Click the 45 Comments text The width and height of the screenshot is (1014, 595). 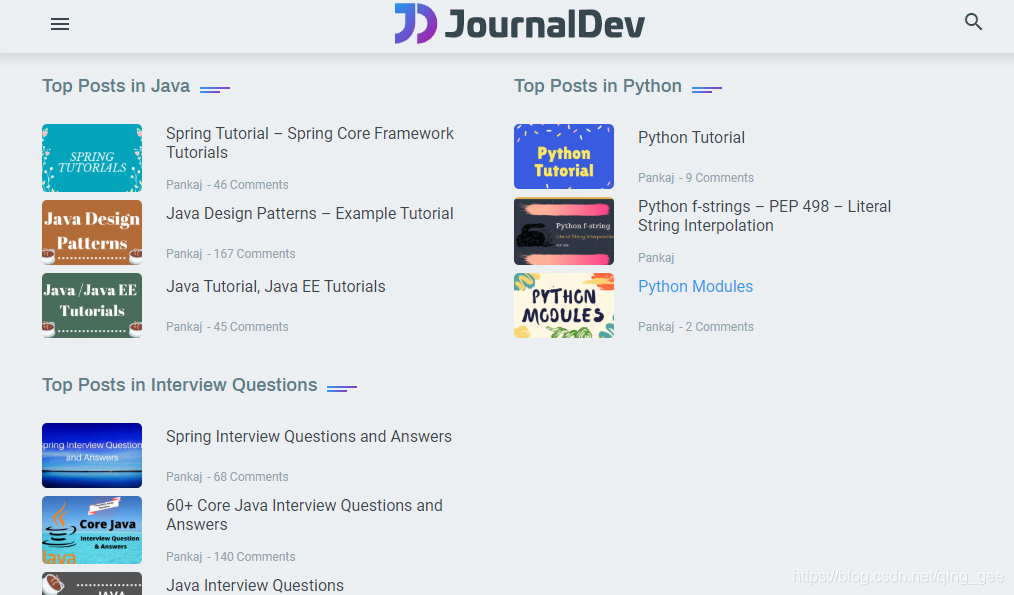pos(251,327)
